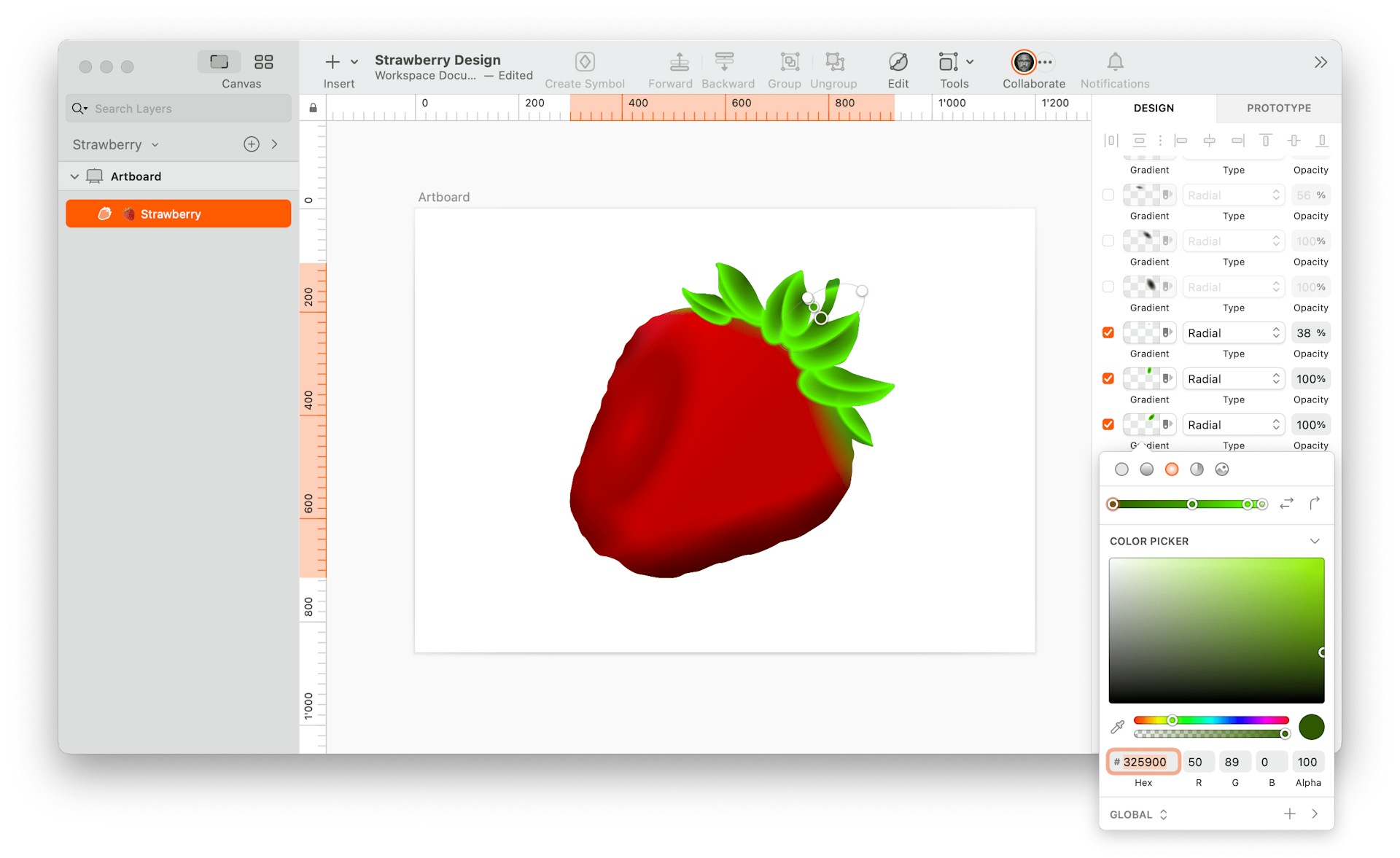Click the Create Symbol toolbar icon

click(x=584, y=62)
